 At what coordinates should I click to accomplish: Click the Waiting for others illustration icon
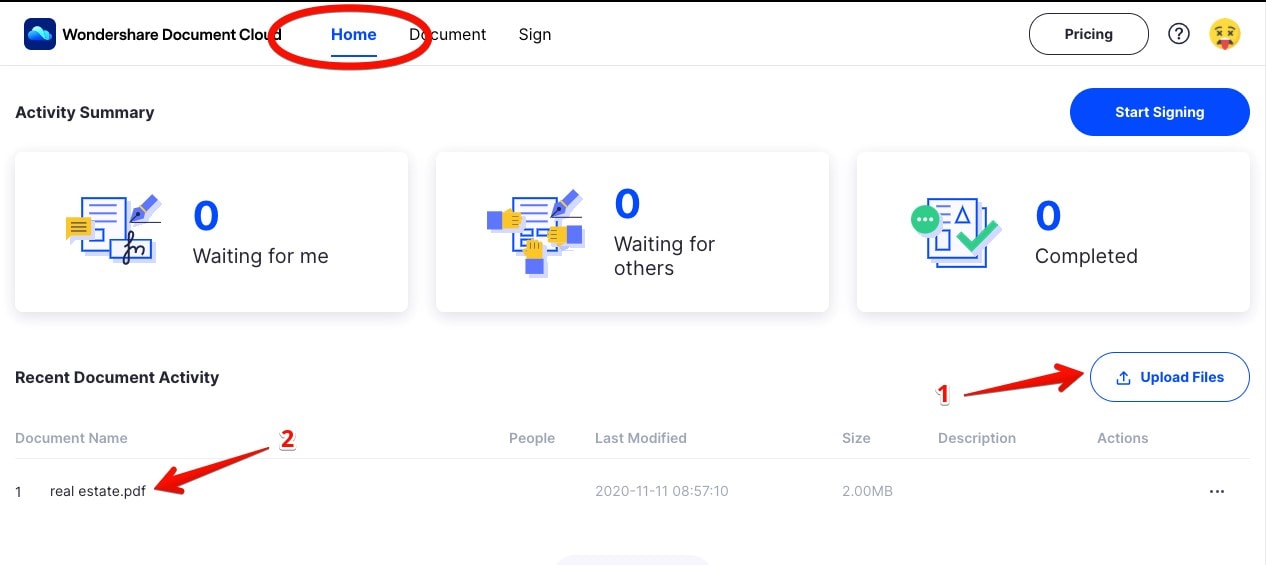coord(534,231)
